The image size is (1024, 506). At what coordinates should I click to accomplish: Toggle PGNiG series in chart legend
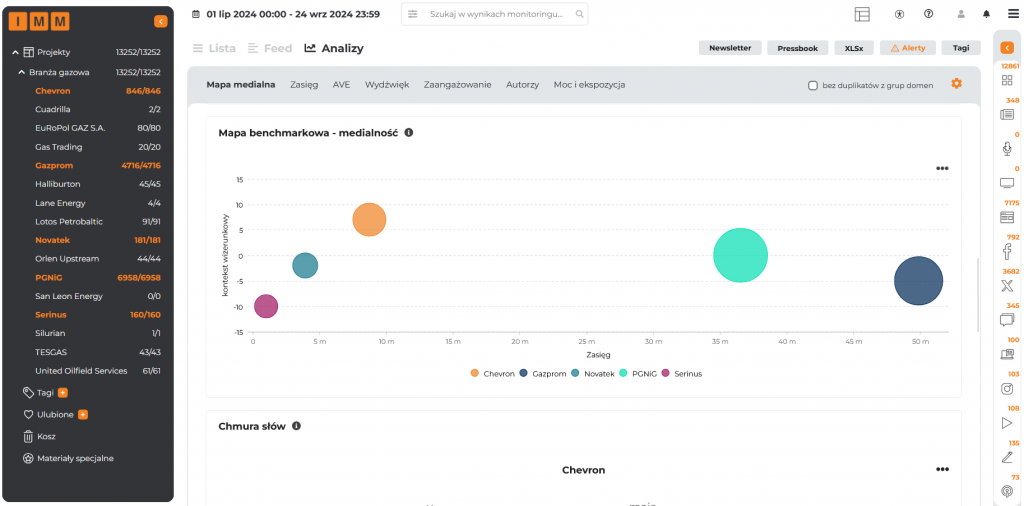636,373
